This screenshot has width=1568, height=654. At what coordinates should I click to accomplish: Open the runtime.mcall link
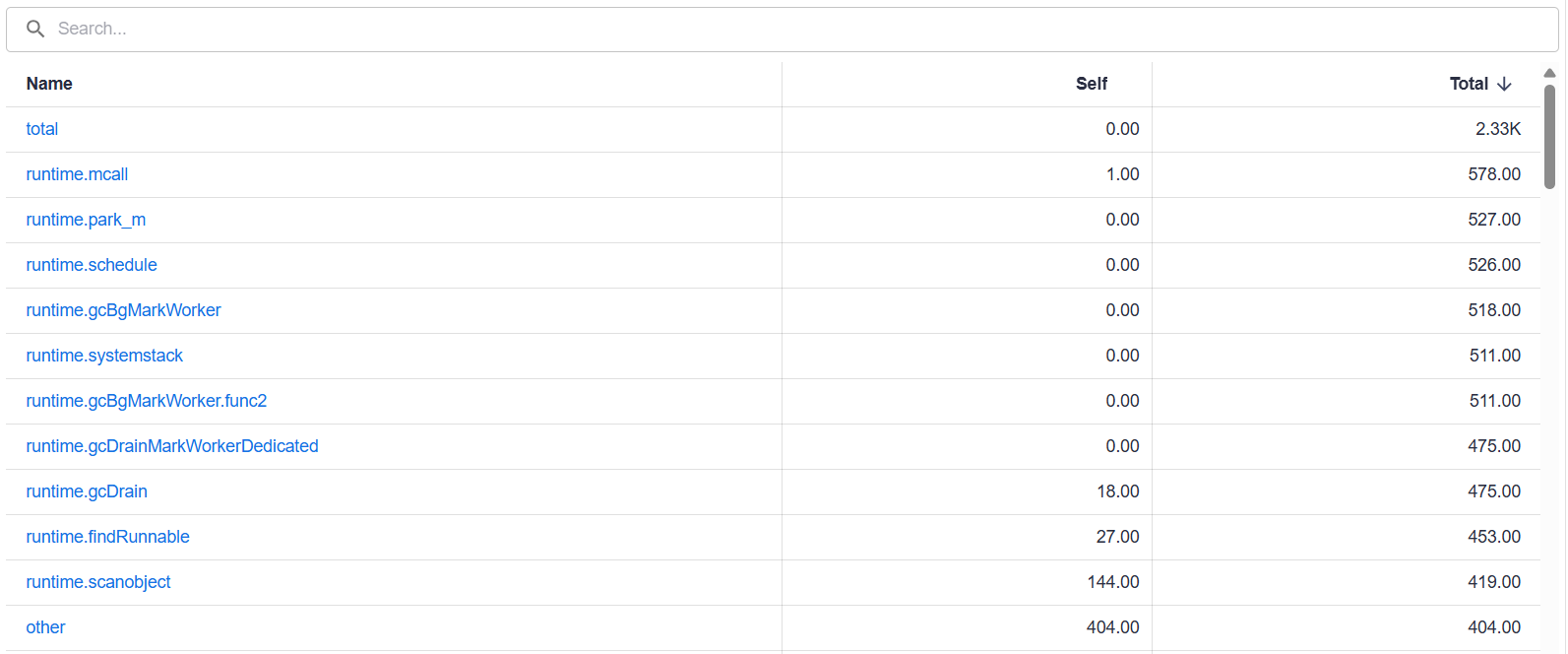click(x=77, y=175)
